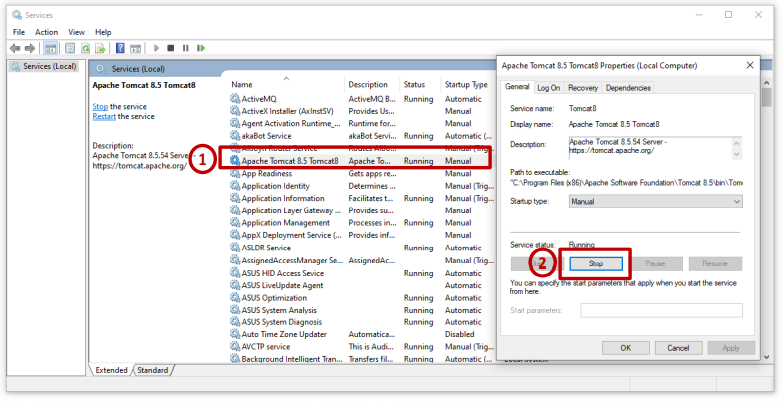Image resolution: width=783 pixels, height=401 pixels.
Task: Switch to the Dependencies tab
Action: (628, 88)
